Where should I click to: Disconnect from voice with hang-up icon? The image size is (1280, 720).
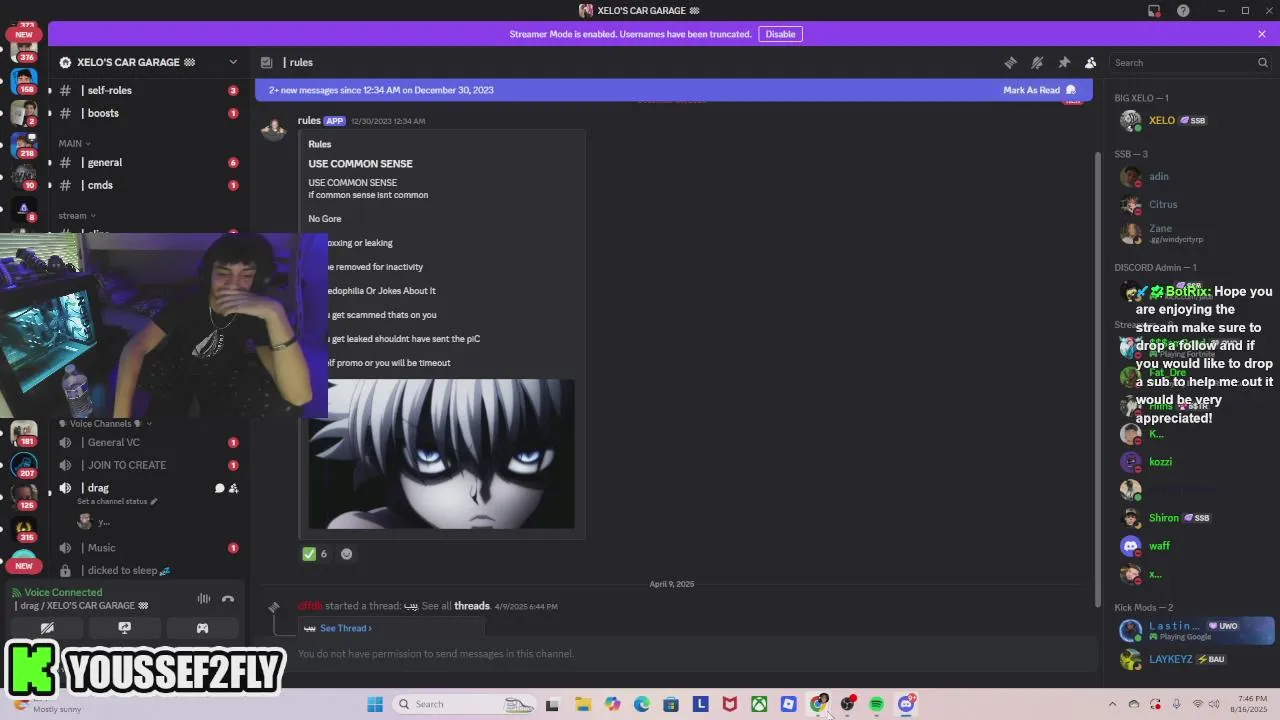tap(228, 598)
